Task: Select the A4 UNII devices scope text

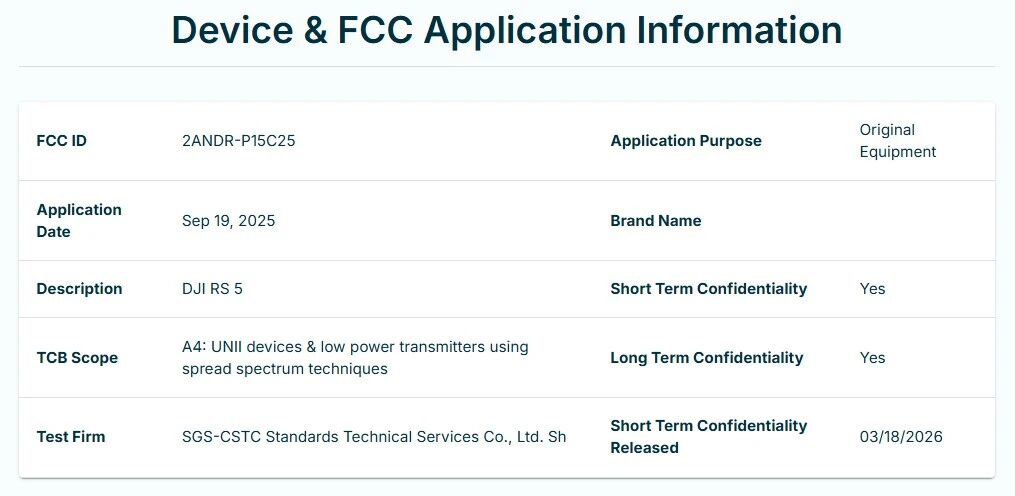Action: pyautogui.click(x=355, y=358)
